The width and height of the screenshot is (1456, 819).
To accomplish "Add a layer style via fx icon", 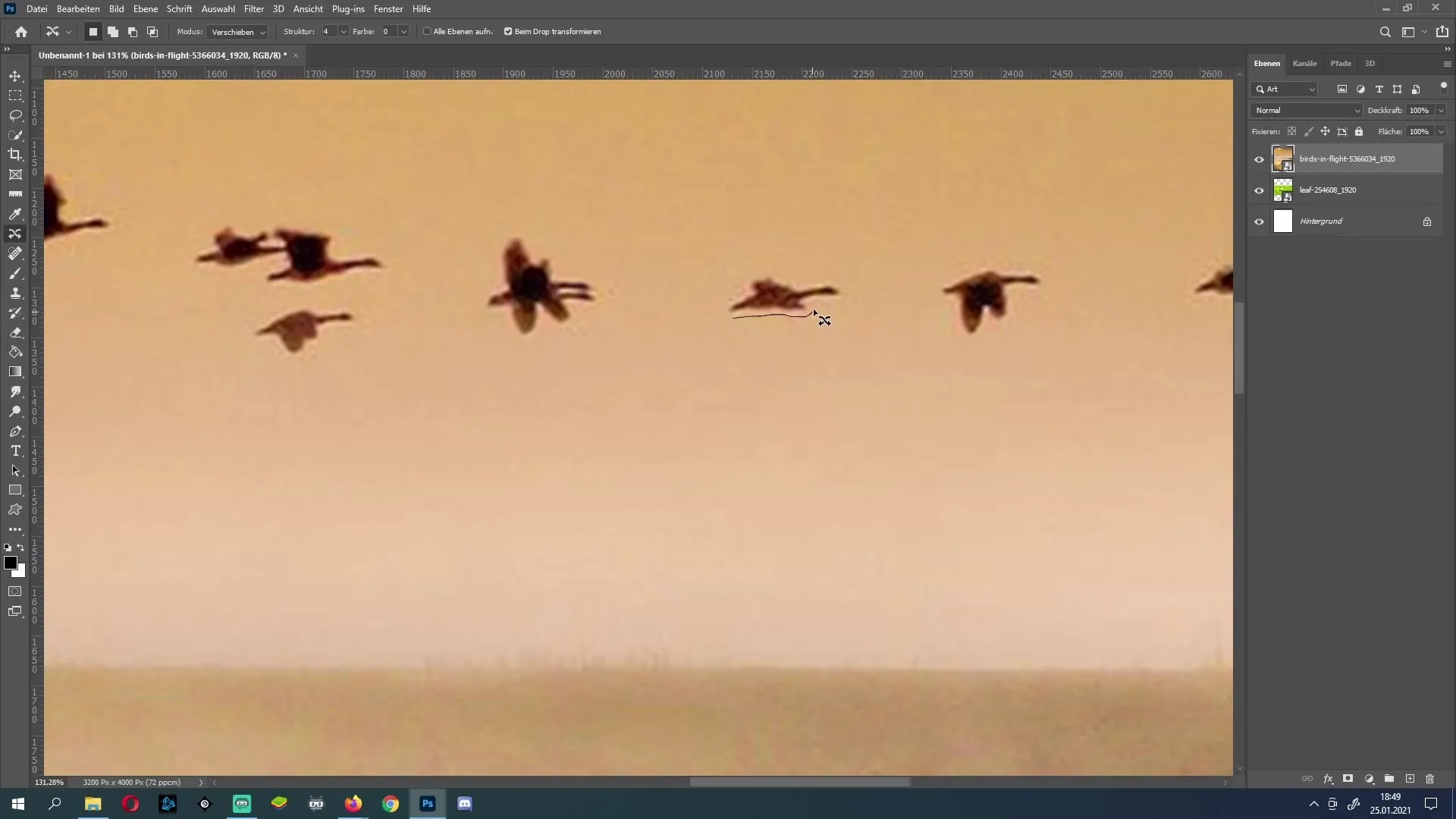I will 1328,779.
